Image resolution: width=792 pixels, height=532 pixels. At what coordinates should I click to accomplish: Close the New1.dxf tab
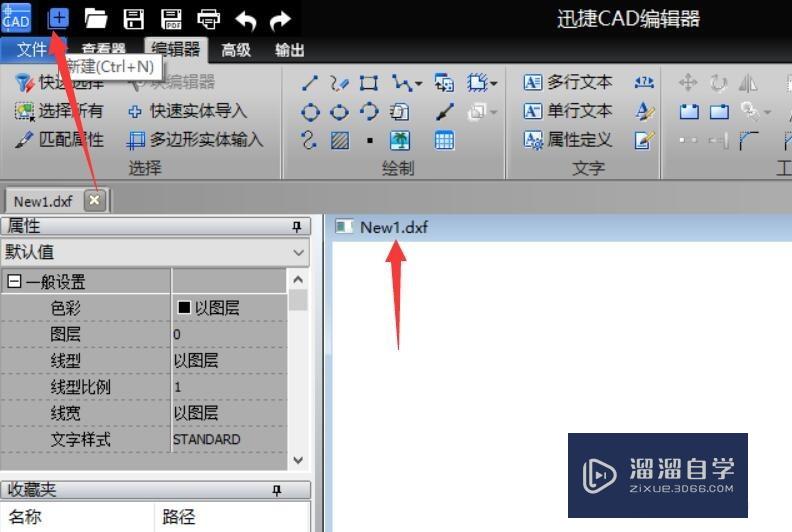click(x=94, y=201)
